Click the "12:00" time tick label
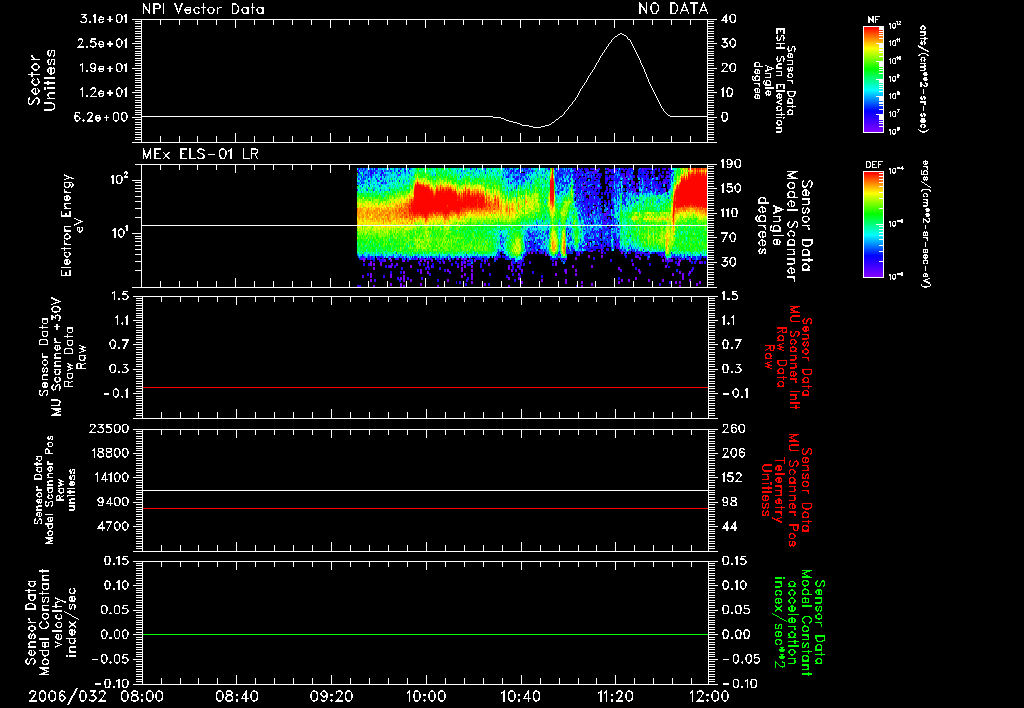 [709, 696]
